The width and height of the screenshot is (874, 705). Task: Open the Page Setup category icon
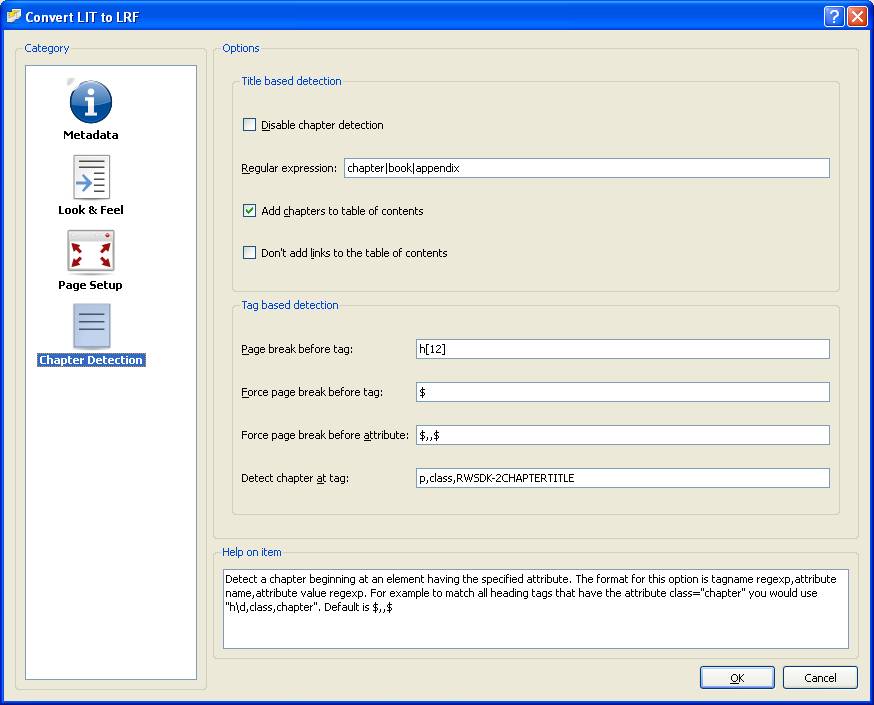click(x=90, y=252)
